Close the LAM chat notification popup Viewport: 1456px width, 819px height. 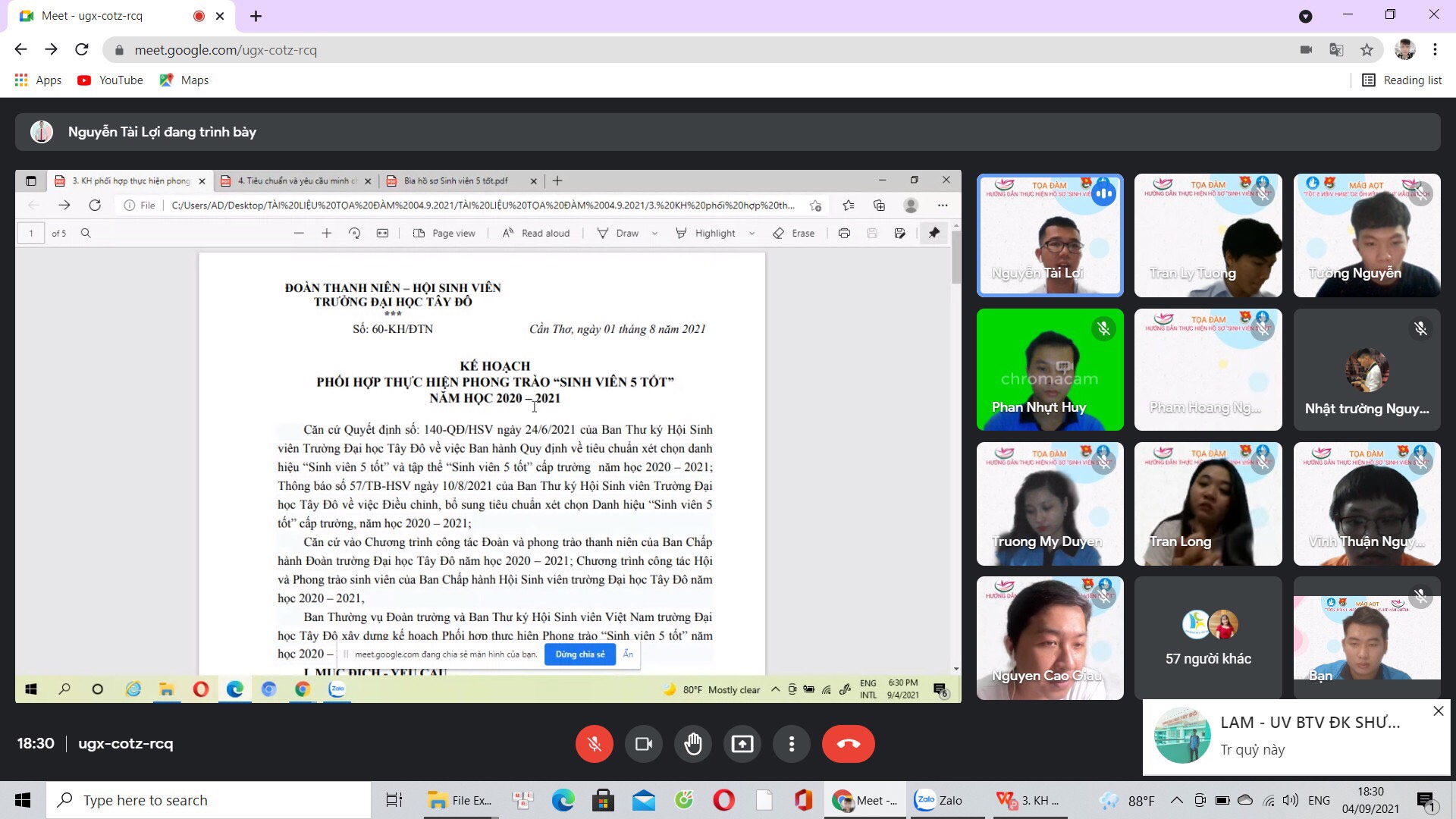(1438, 711)
